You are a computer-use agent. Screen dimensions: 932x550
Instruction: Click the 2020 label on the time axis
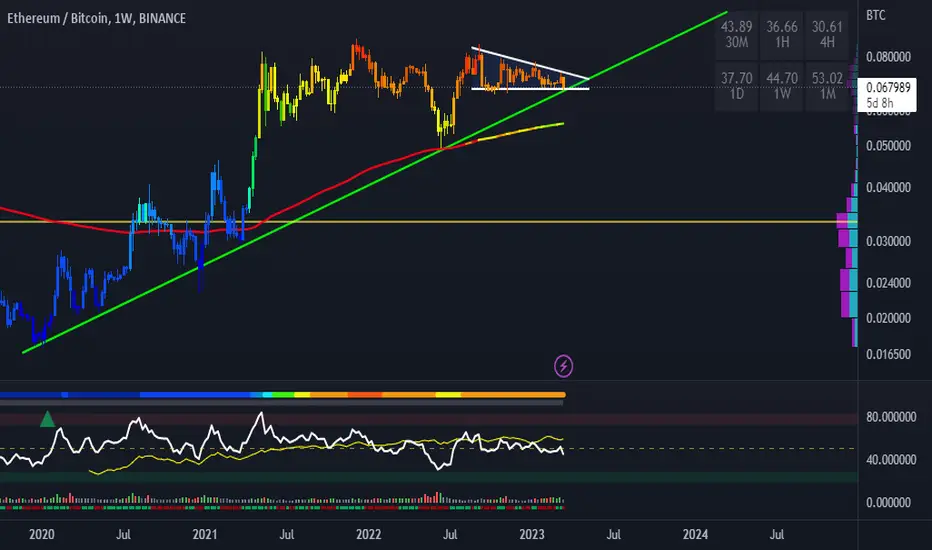[42, 535]
